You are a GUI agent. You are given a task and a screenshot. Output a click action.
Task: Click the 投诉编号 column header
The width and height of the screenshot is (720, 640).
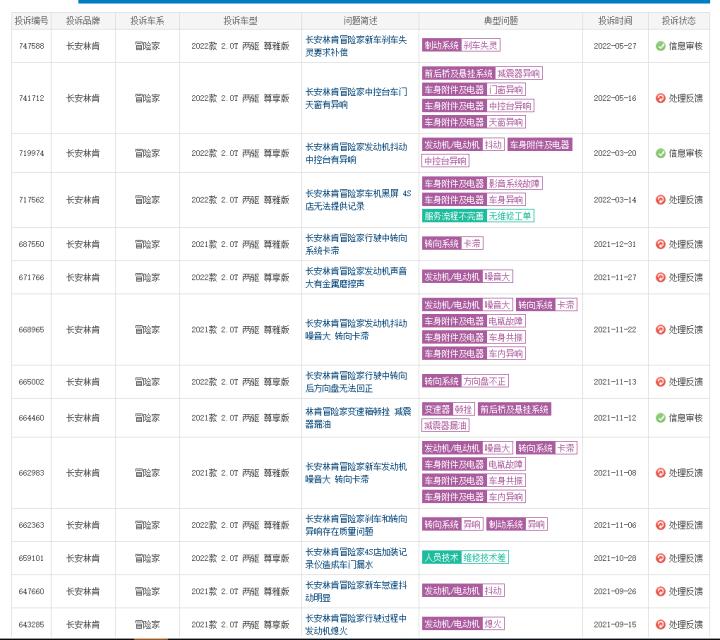pos(31,21)
